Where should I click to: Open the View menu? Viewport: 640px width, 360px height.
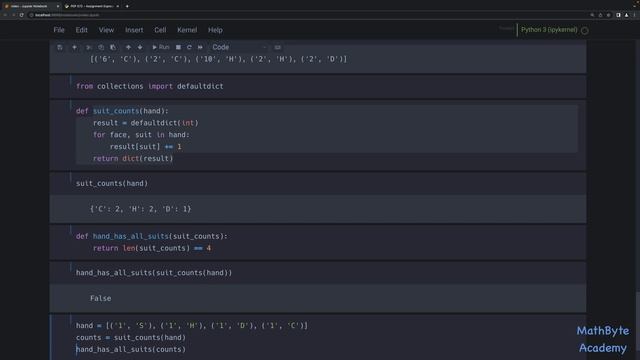(x=106, y=30)
